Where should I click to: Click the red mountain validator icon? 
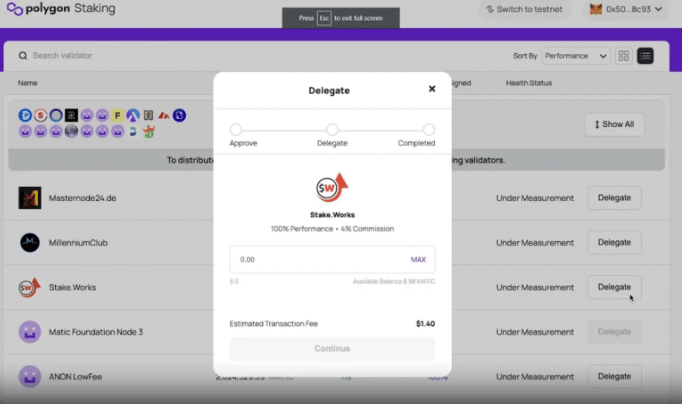164,116
